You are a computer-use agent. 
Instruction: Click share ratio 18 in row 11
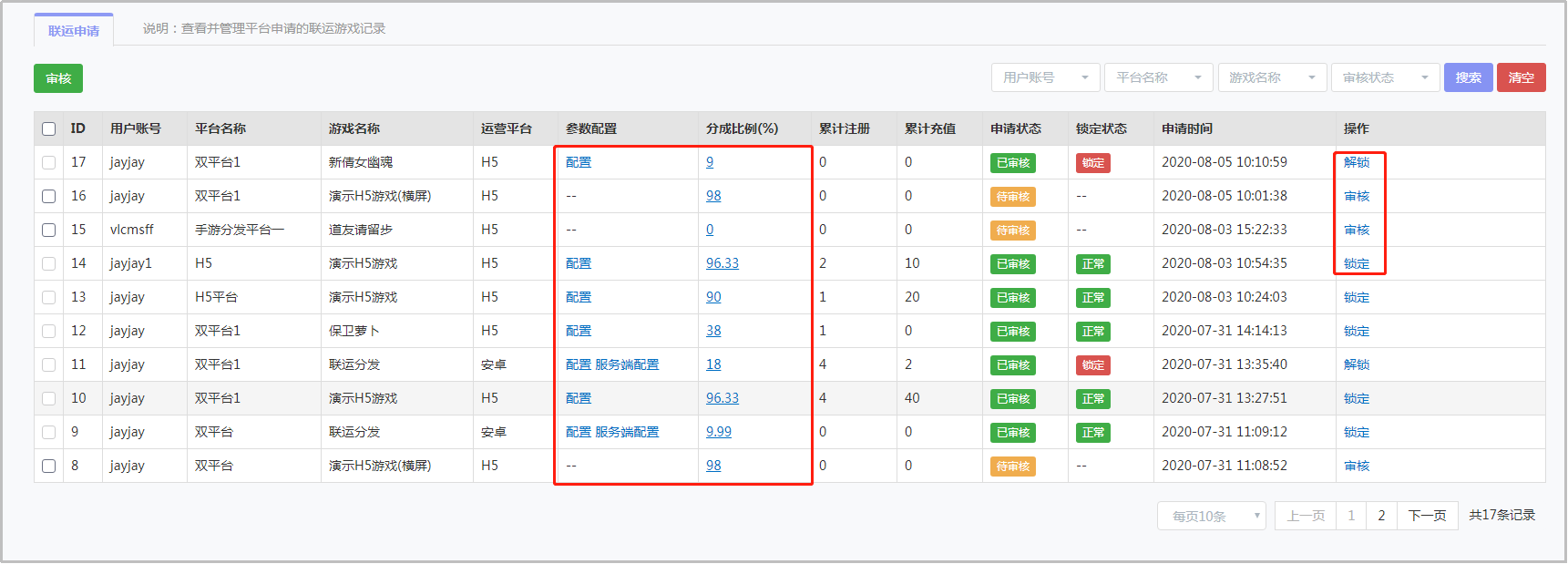pyautogui.click(x=713, y=364)
